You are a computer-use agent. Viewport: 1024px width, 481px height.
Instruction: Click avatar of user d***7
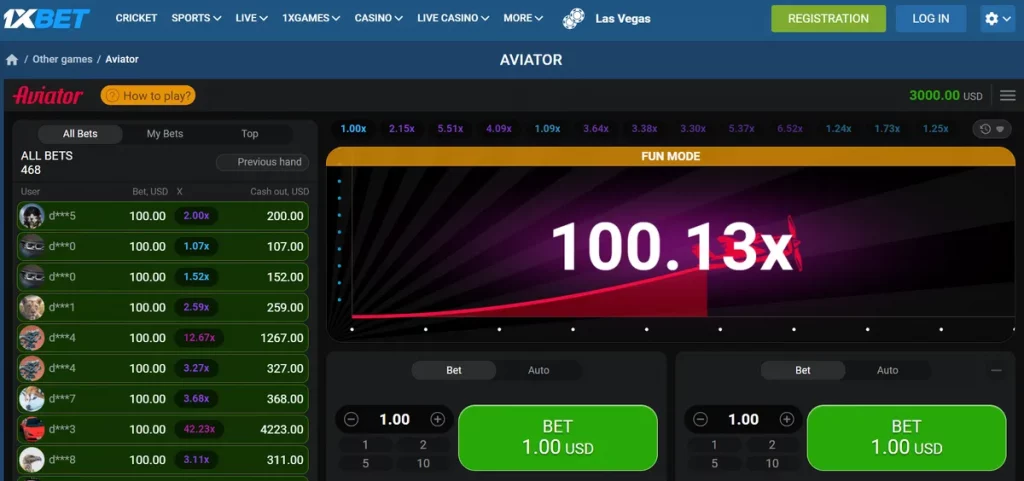click(x=31, y=399)
